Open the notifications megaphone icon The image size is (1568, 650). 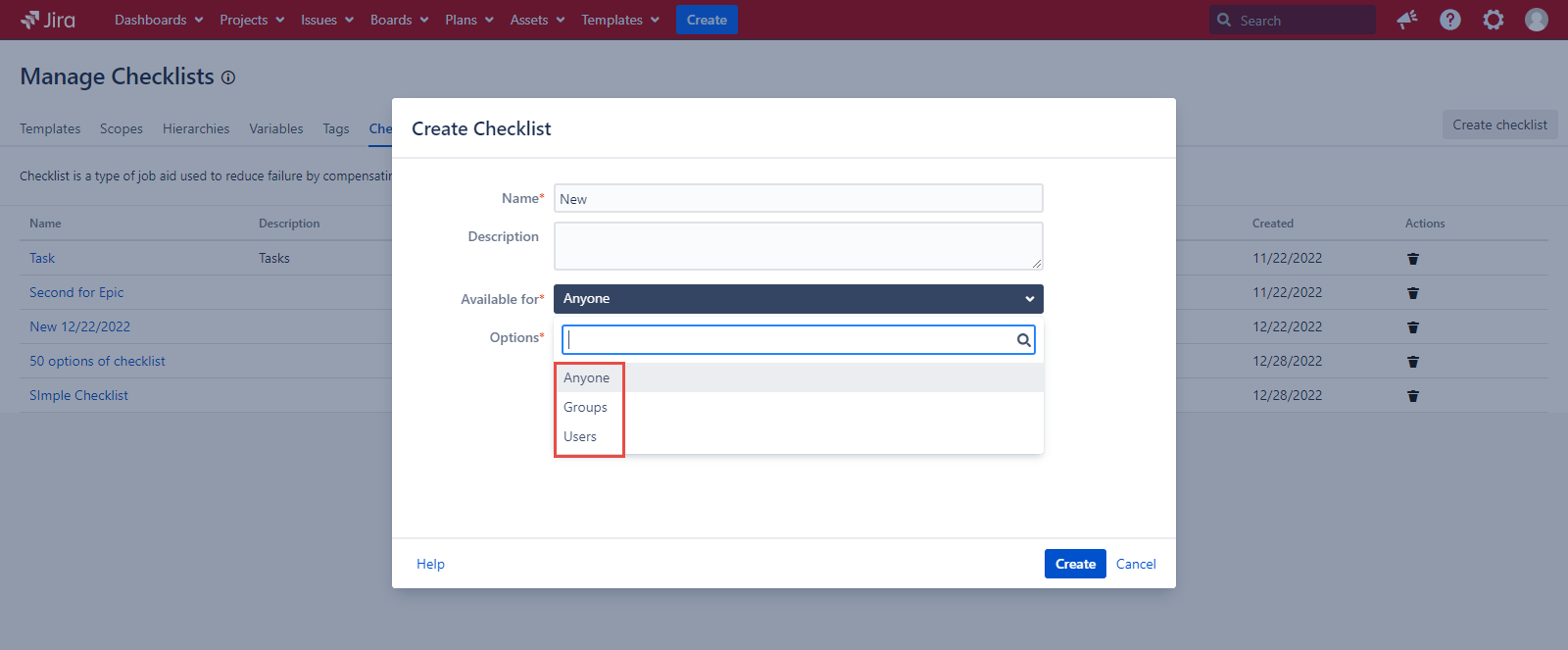click(1407, 20)
